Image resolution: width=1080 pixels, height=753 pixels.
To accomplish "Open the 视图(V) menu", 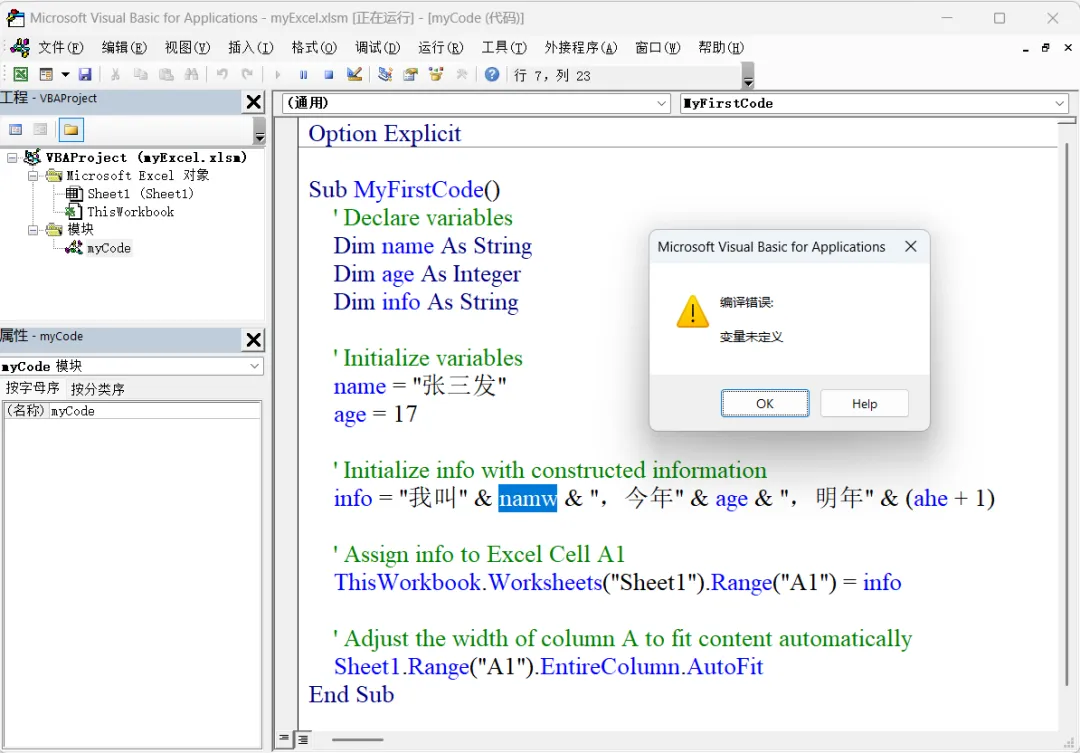I will (187, 48).
